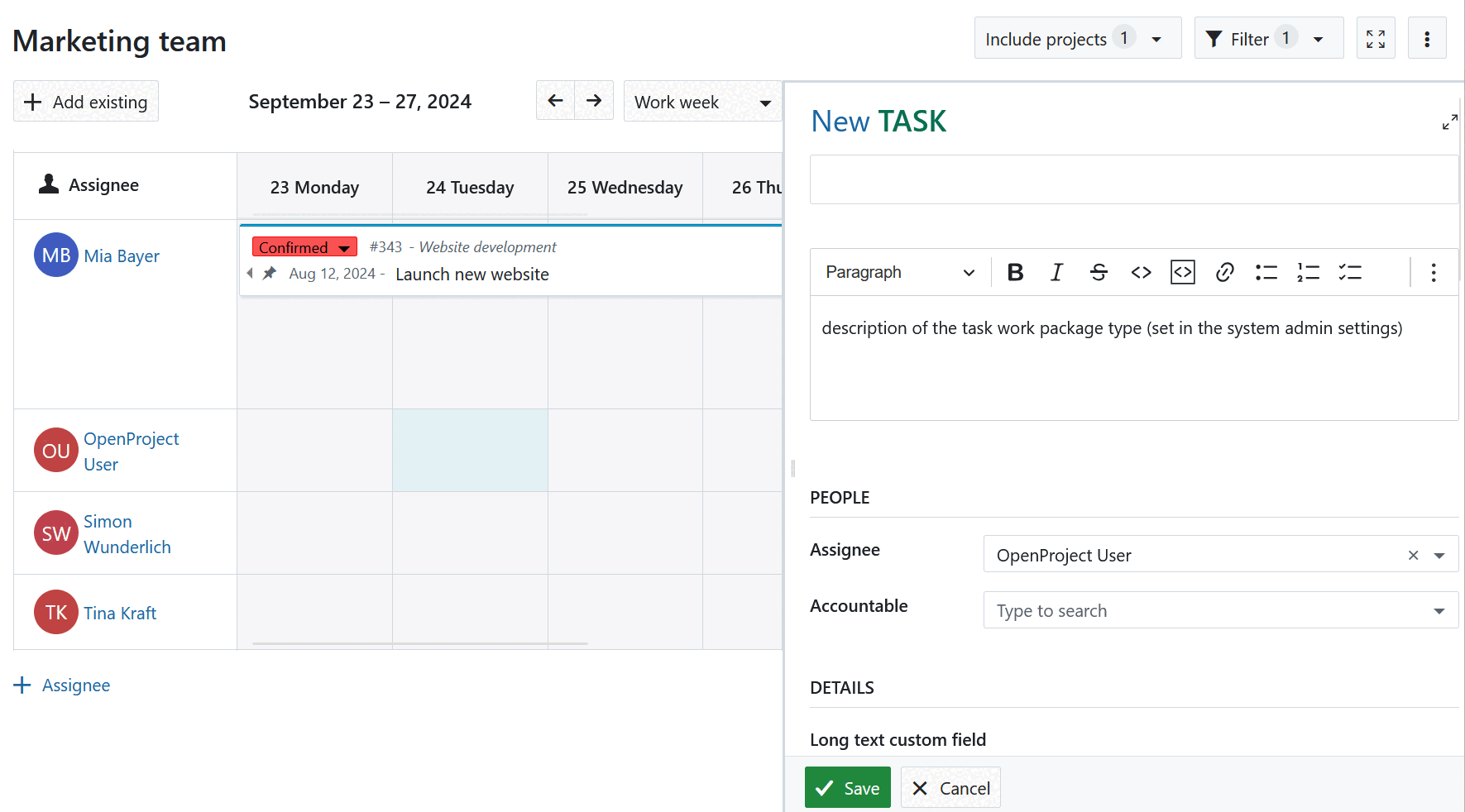Save the new task

coord(847,787)
